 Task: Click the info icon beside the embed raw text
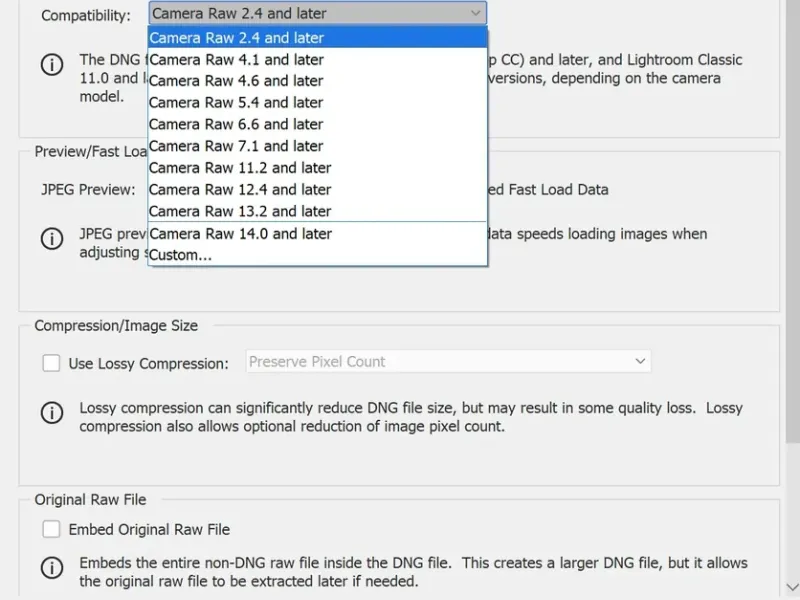[x=51, y=568]
